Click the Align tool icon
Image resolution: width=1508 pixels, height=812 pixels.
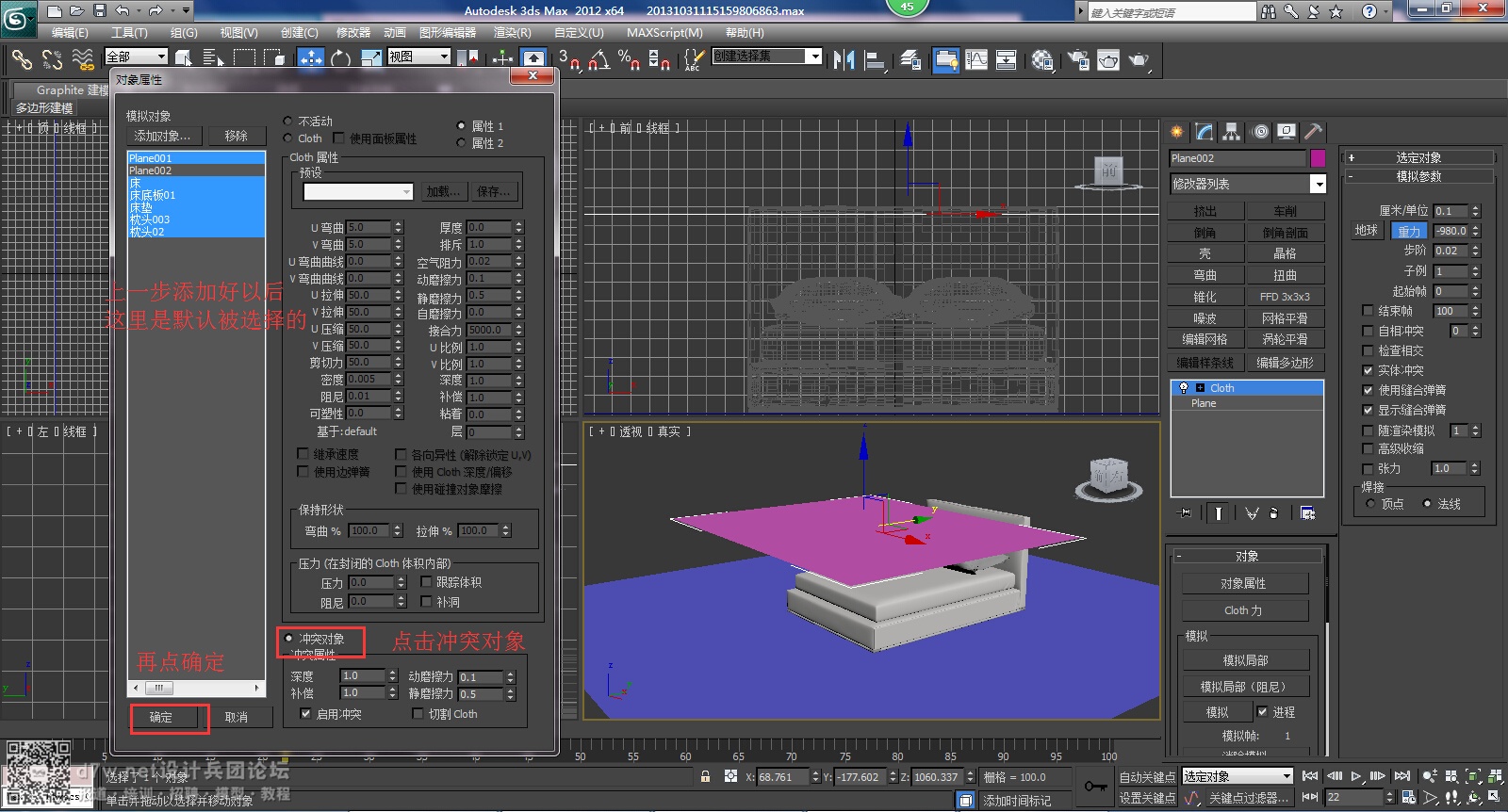point(876,59)
